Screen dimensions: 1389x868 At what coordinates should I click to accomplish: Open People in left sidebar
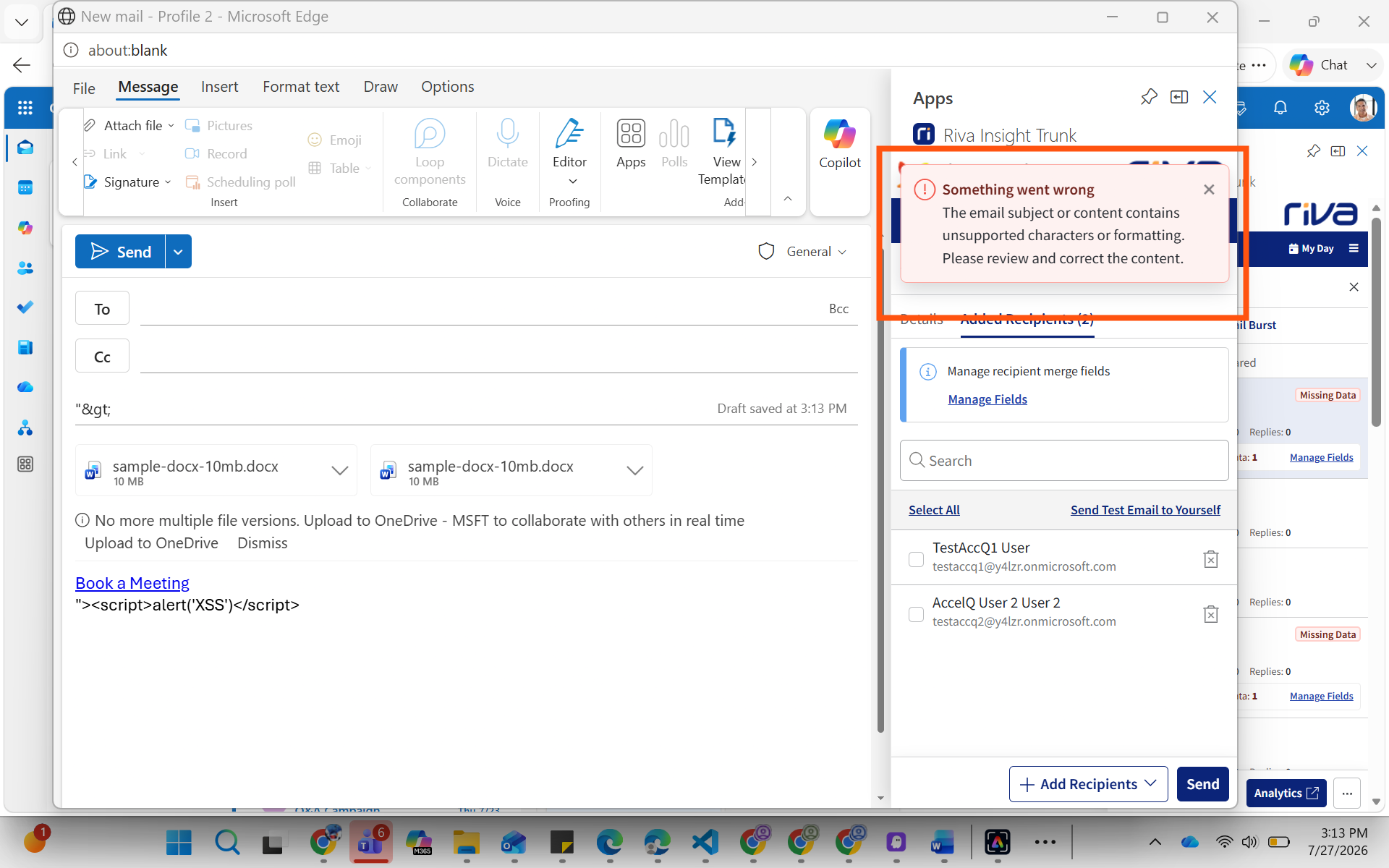(x=25, y=268)
